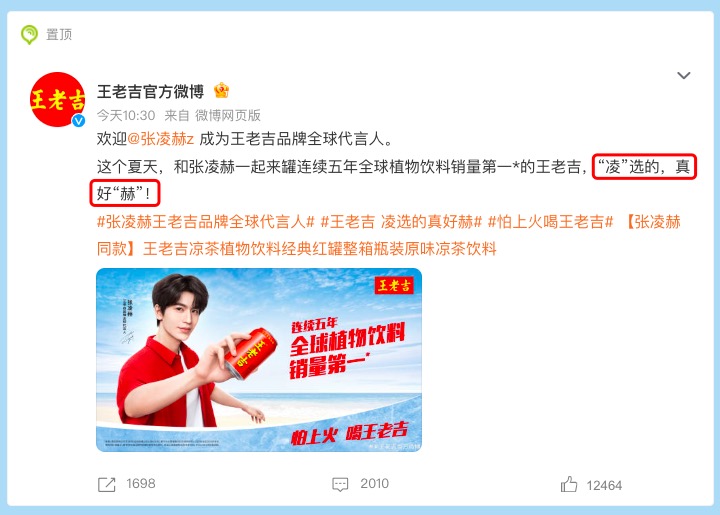Click the comment count 2010
This screenshot has height=515, width=720.
(x=374, y=484)
